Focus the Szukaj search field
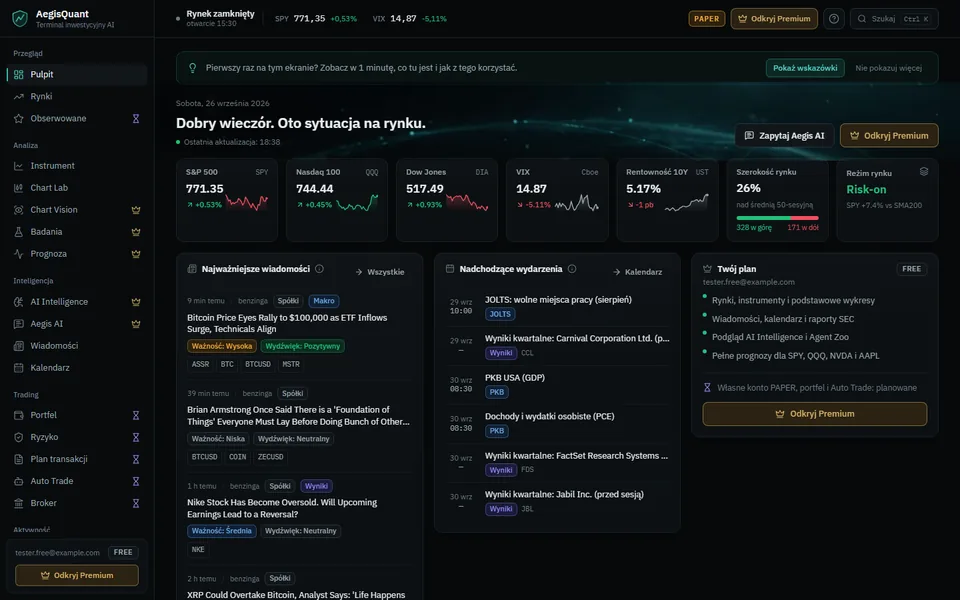The height and width of the screenshot is (600, 960). pyautogui.click(x=894, y=19)
